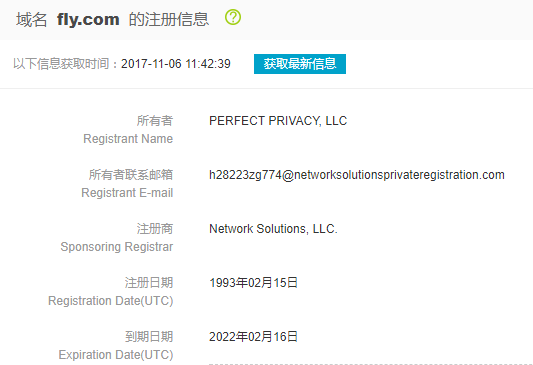Select the registrant email address text
Screen dimensions: 533x365
(357, 175)
